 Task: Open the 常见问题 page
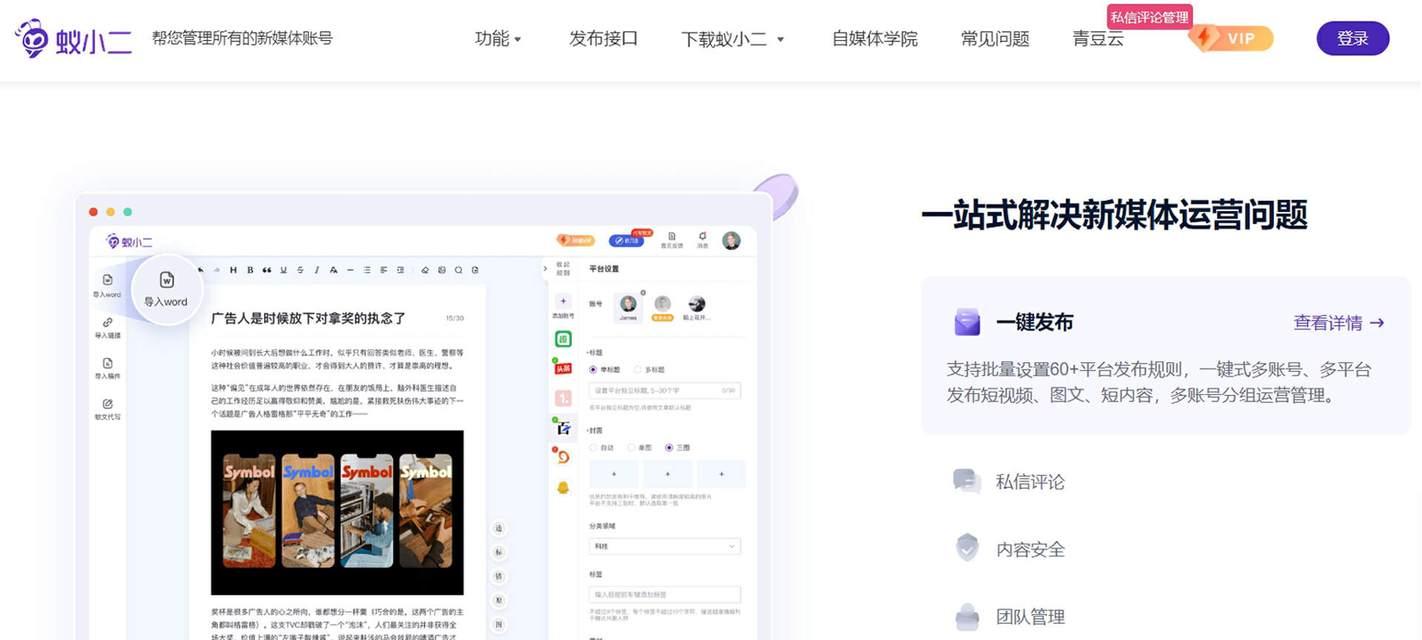[995, 39]
